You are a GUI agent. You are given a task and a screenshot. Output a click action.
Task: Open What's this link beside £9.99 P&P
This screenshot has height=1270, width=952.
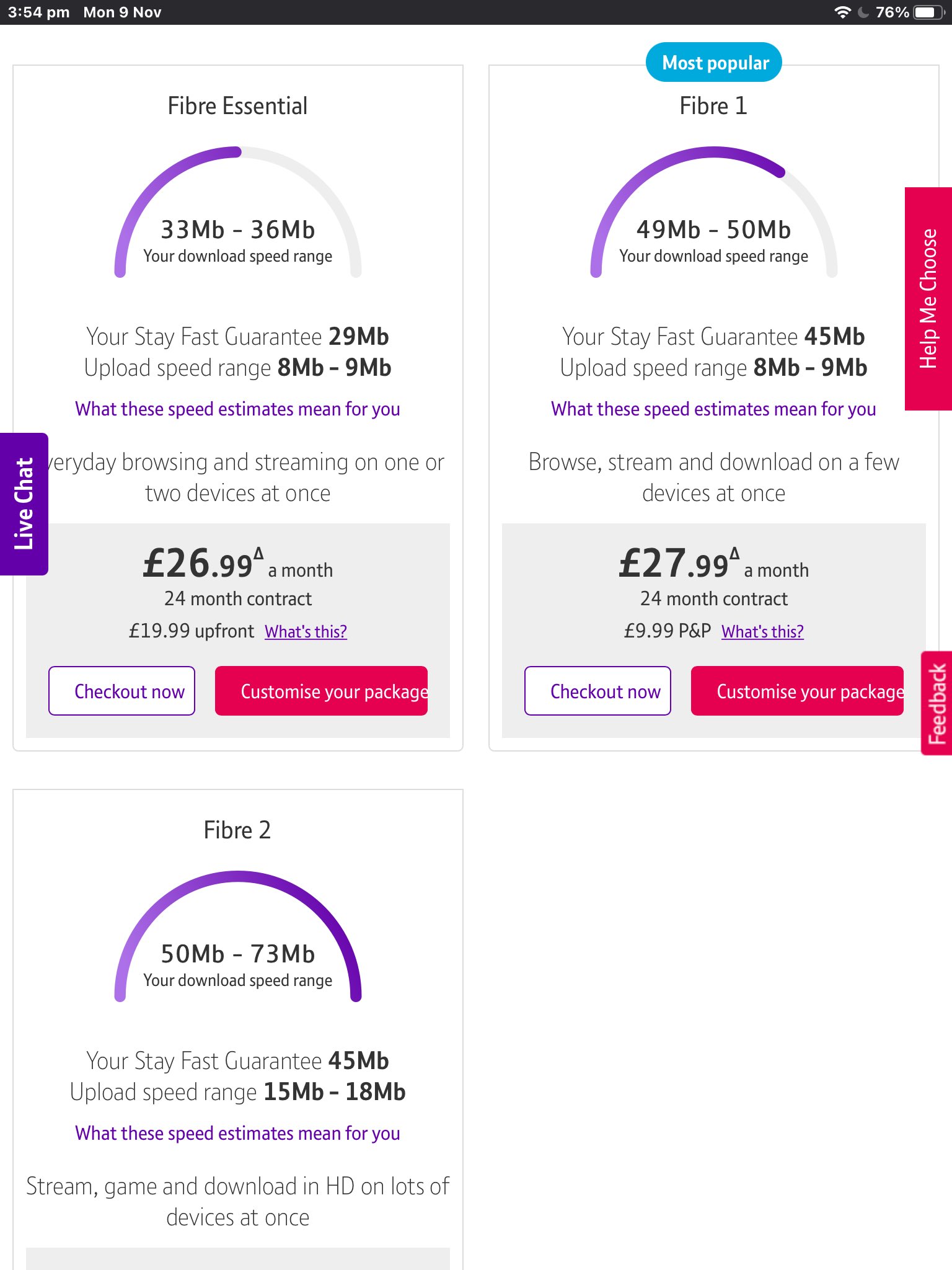[762, 631]
